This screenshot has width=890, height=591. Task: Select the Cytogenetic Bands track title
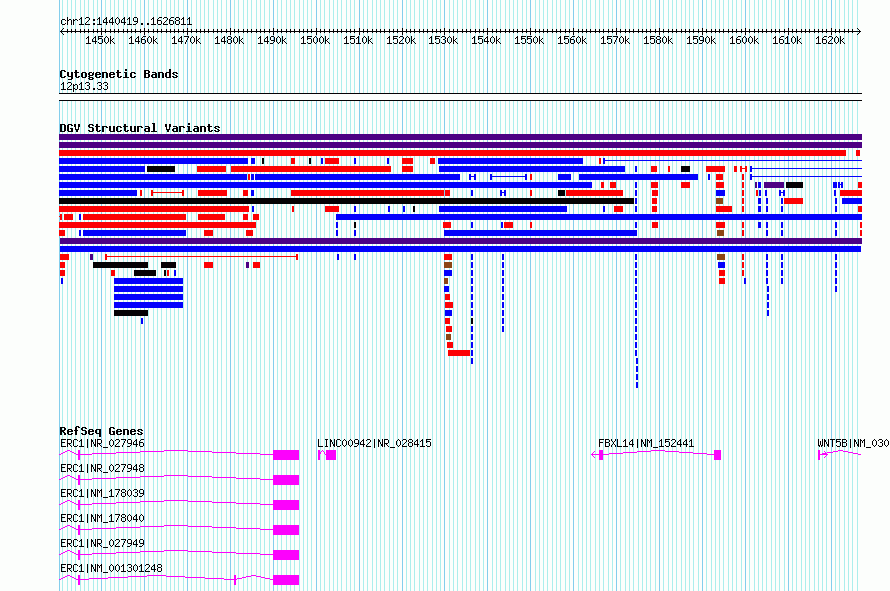click(119, 74)
